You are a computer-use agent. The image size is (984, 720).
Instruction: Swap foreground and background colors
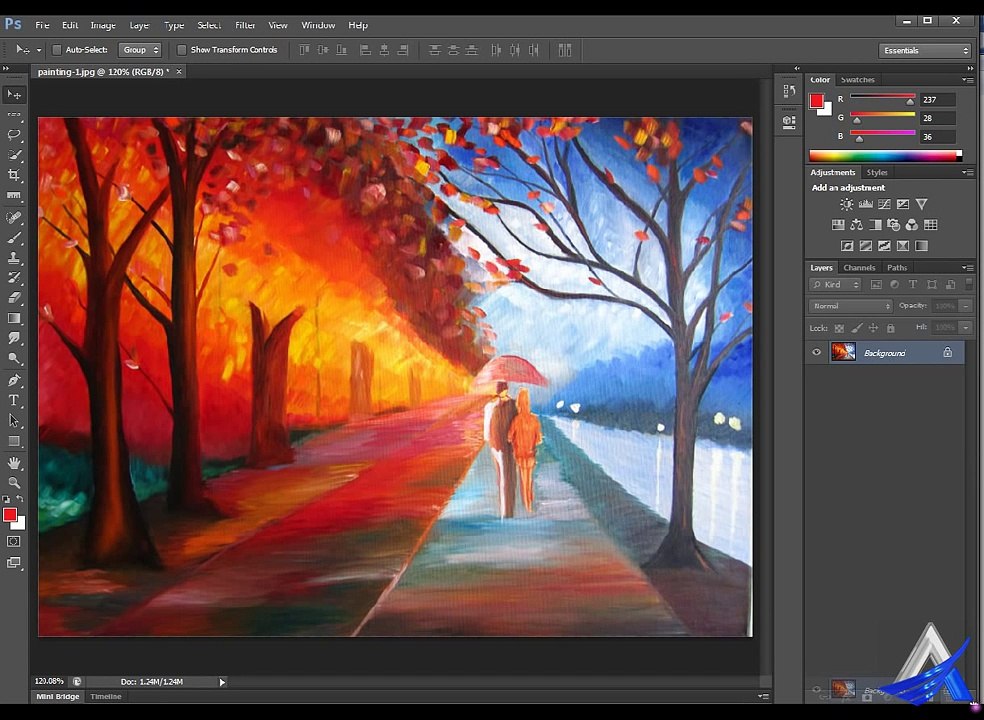pos(20,498)
